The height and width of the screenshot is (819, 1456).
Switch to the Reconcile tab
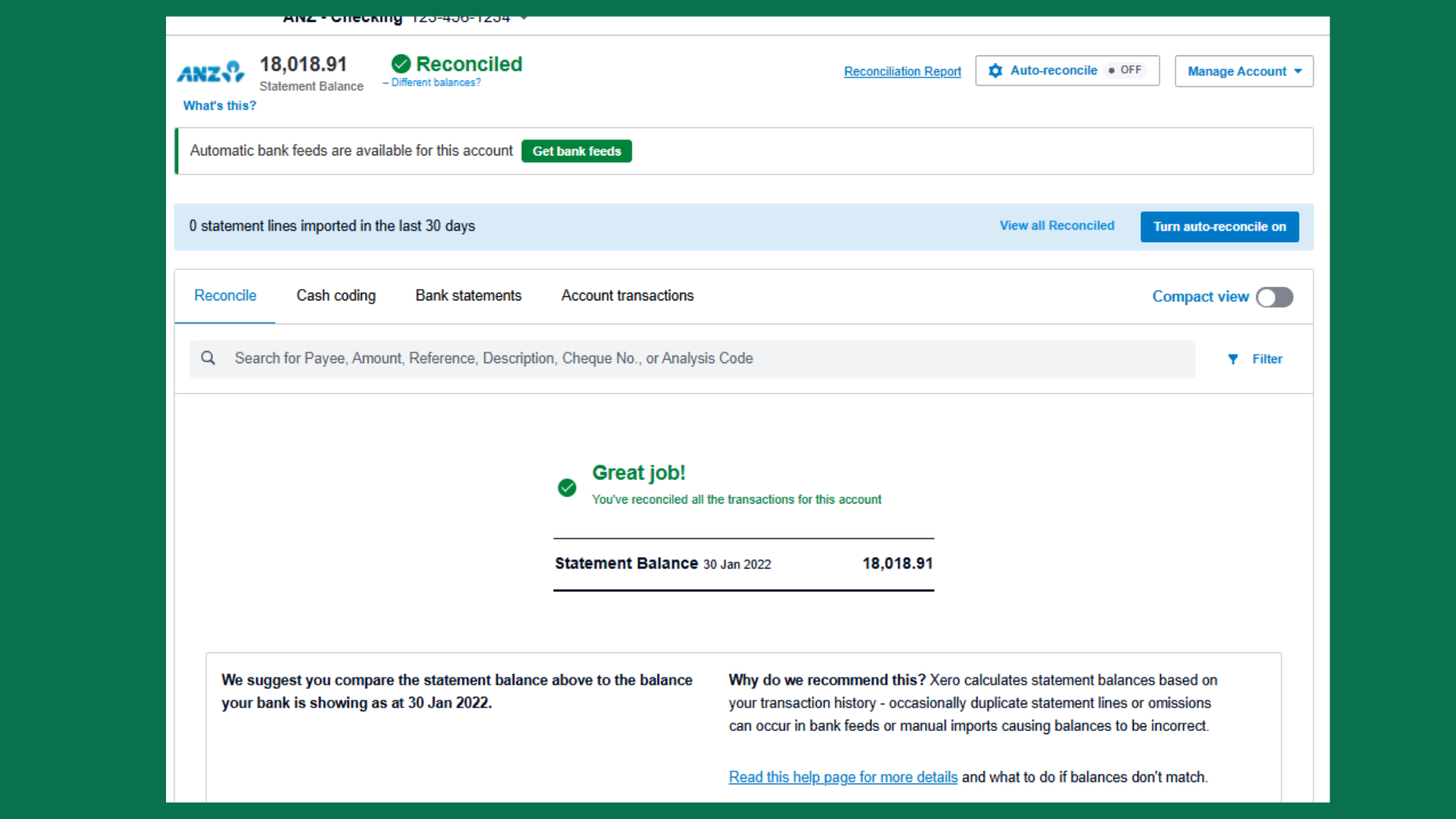tap(225, 296)
